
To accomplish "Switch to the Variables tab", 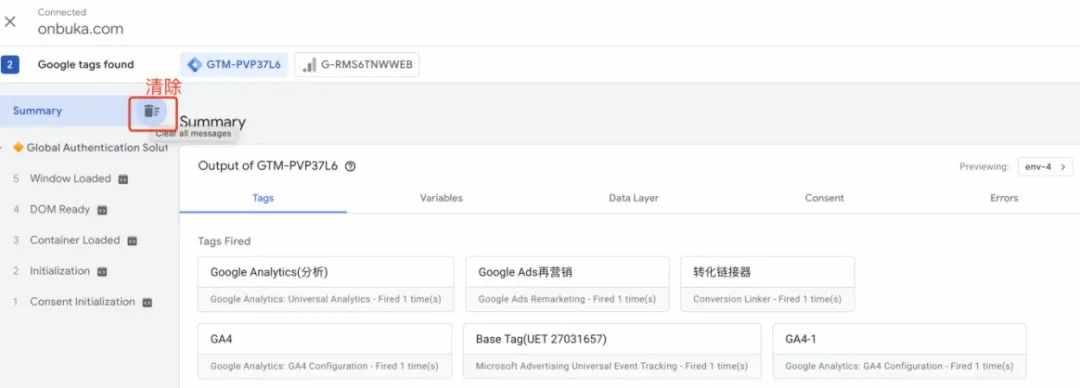I will [441, 198].
